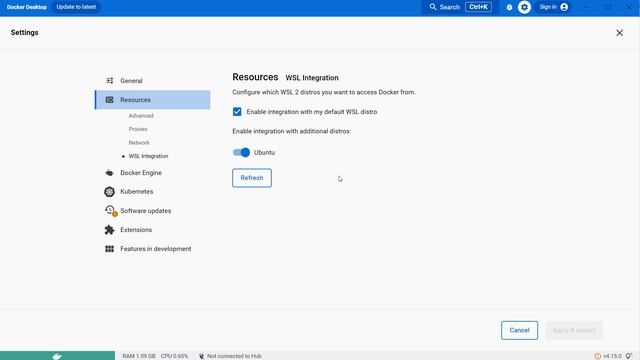This screenshot has width=640, height=360.
Task: Close the Settings panel with X
Action: tap(619, 33)
